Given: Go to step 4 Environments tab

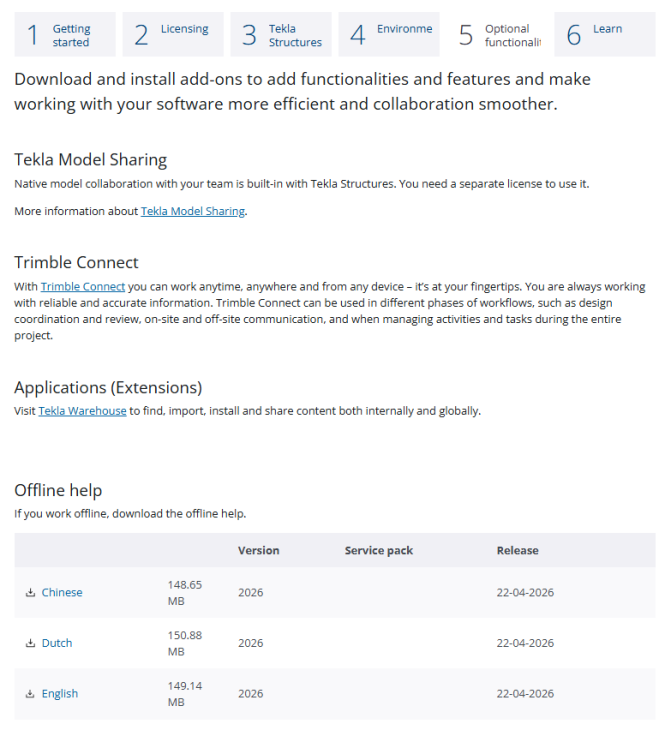Looking at the screenshot, I should [x=389, y=34].
